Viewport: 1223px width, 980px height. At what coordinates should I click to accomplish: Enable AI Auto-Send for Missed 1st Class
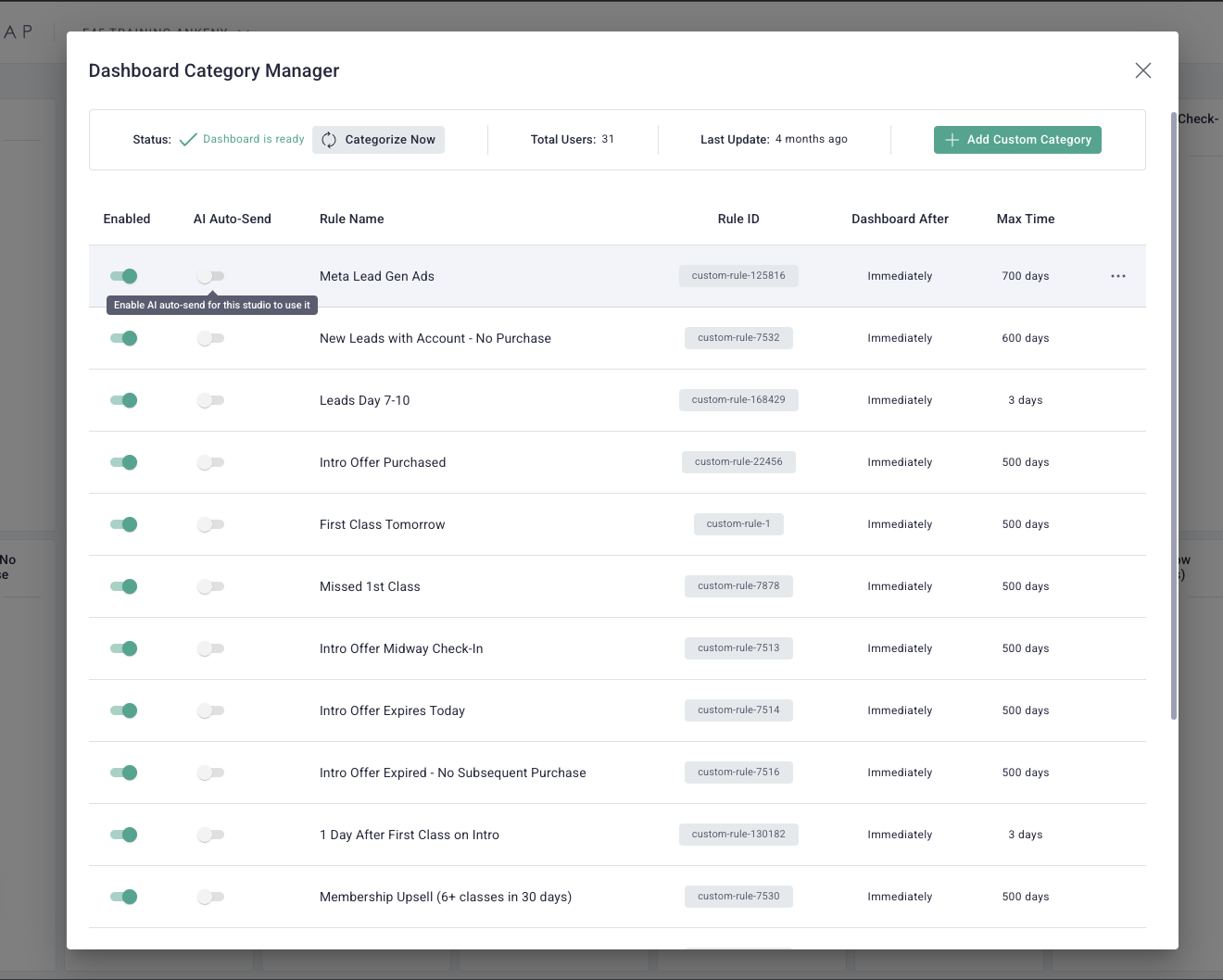pyautogui.click(x=210, y=586)
